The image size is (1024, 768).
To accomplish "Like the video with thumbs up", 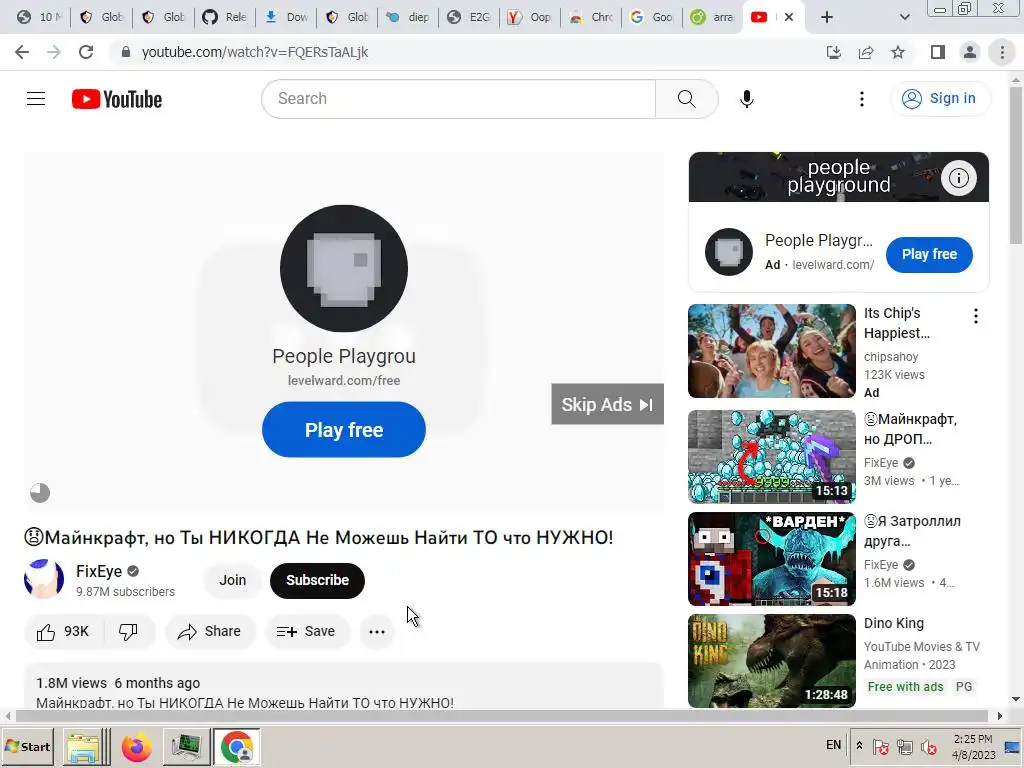I will [x=63, y=632].
